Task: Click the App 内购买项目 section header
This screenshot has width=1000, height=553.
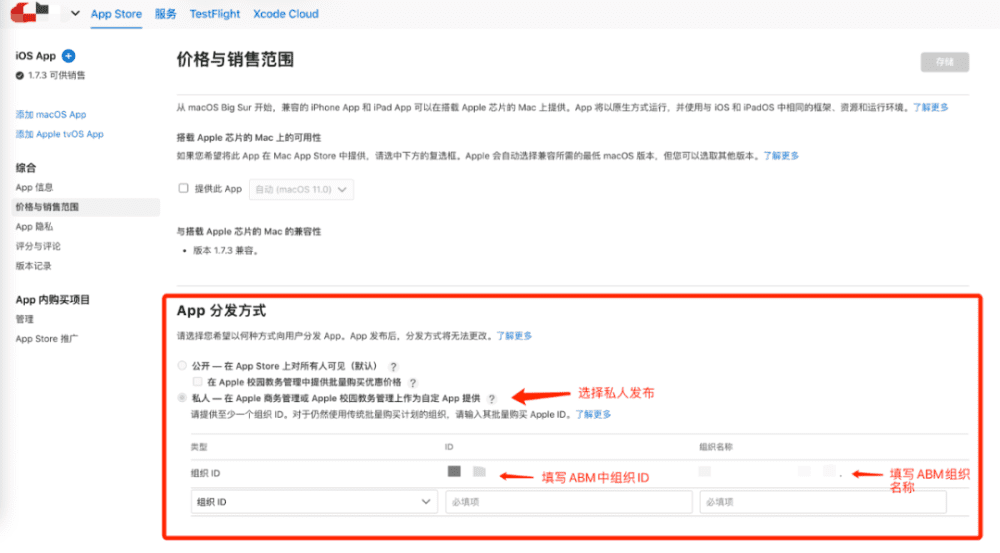Action: (53, 300)
